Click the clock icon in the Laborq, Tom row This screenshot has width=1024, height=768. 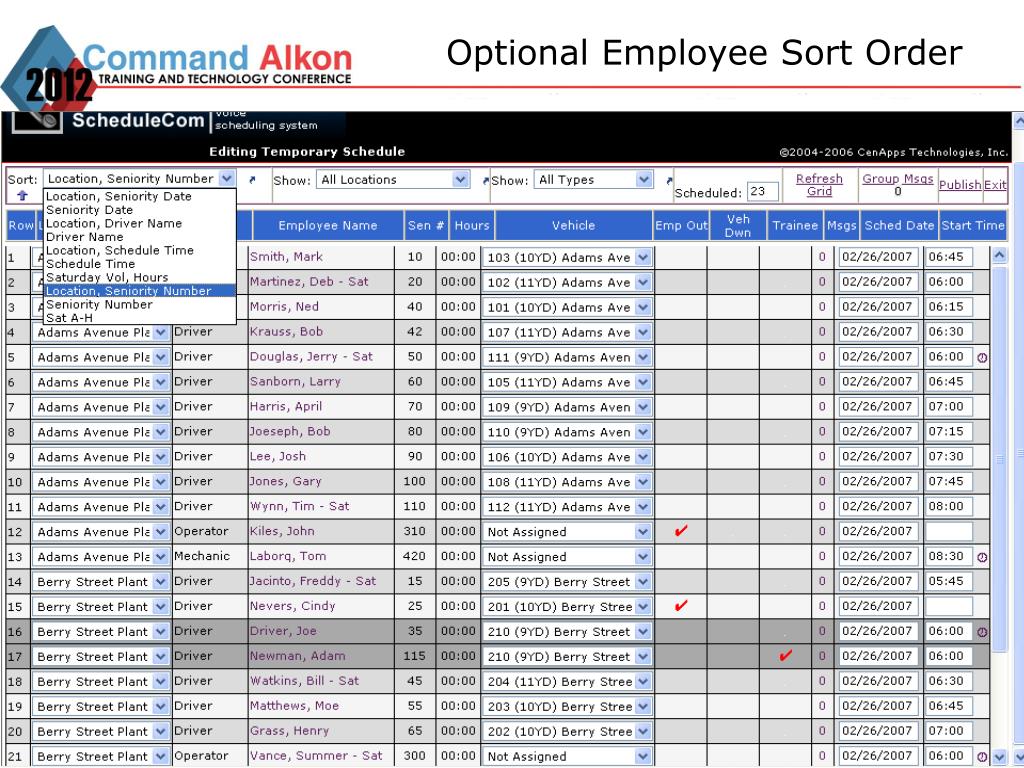coord(982,558)
